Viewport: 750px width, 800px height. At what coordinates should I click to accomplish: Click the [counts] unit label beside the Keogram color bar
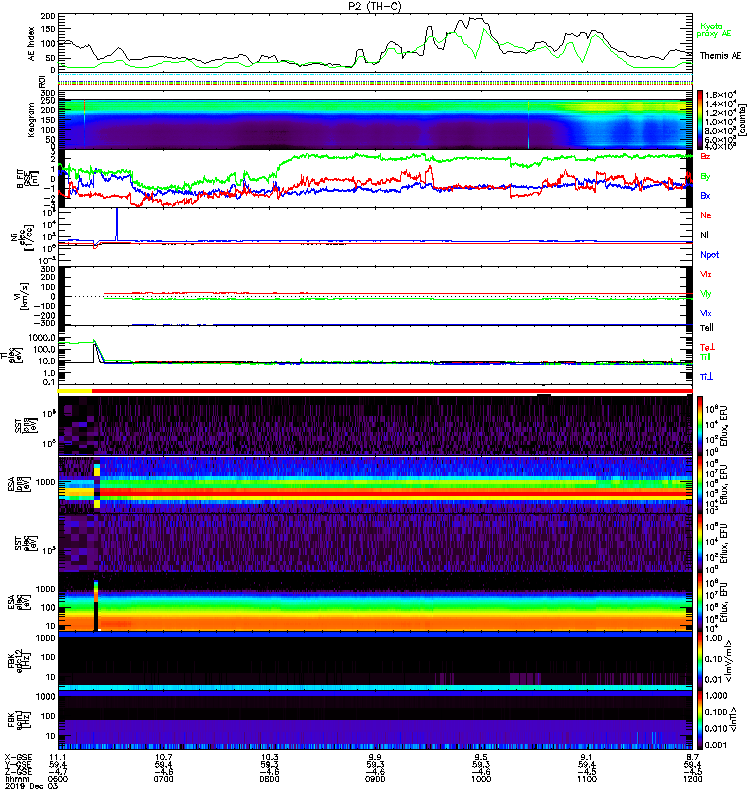point(742,120)
